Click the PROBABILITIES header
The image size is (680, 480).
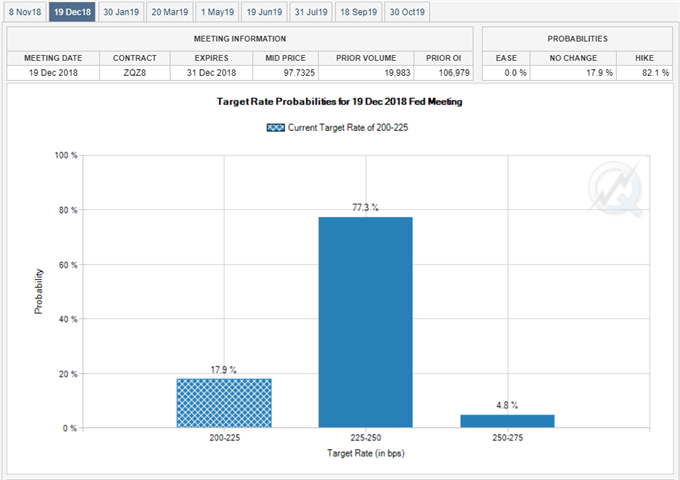pyautogui.click(x=577, y=39)
